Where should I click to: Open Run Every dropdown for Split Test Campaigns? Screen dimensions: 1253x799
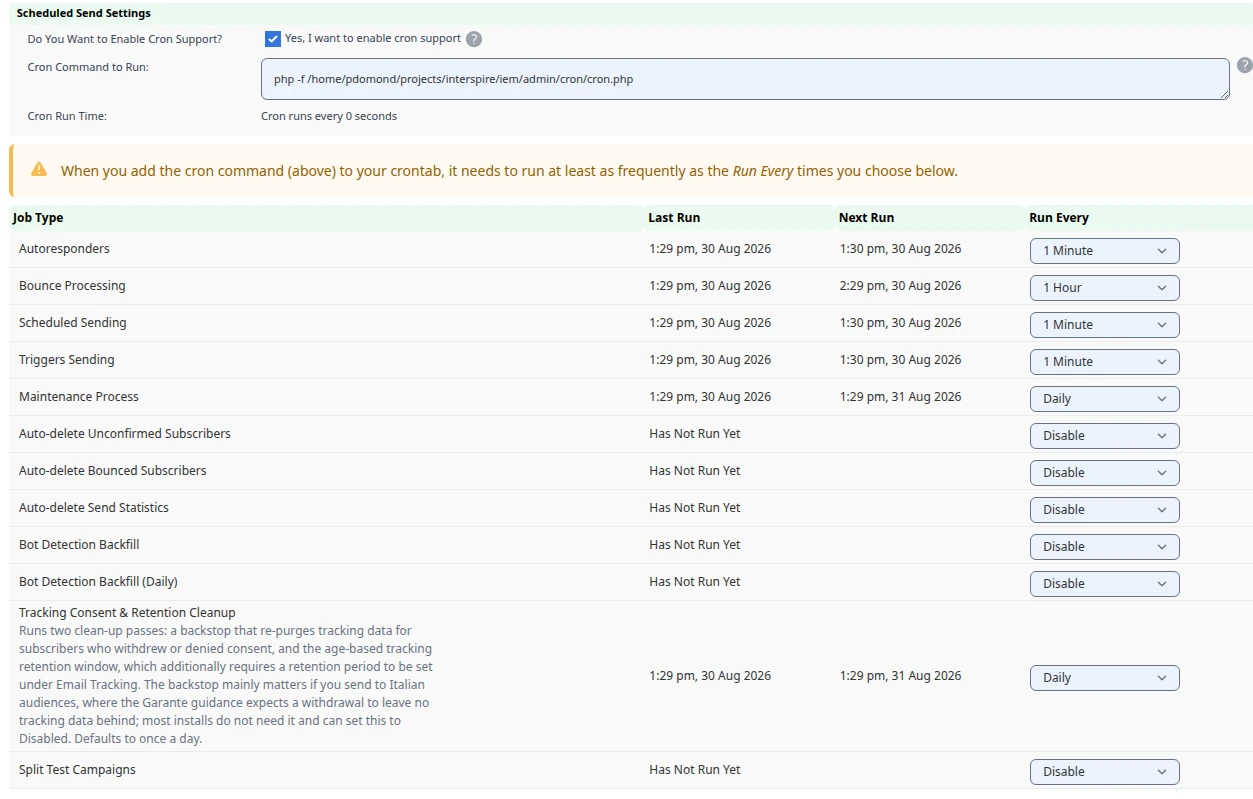click(x=1104, y=772)
